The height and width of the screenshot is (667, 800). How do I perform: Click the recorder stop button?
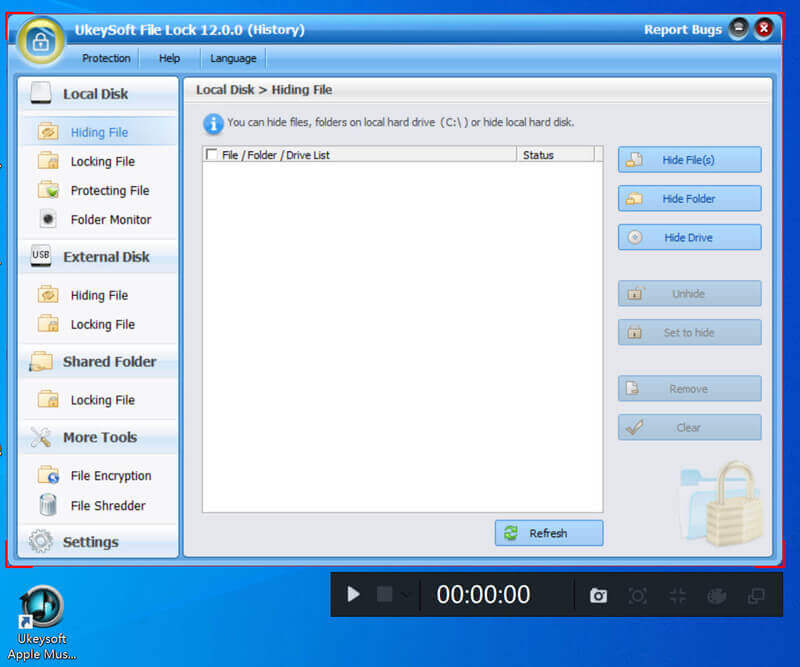point(384,594)
